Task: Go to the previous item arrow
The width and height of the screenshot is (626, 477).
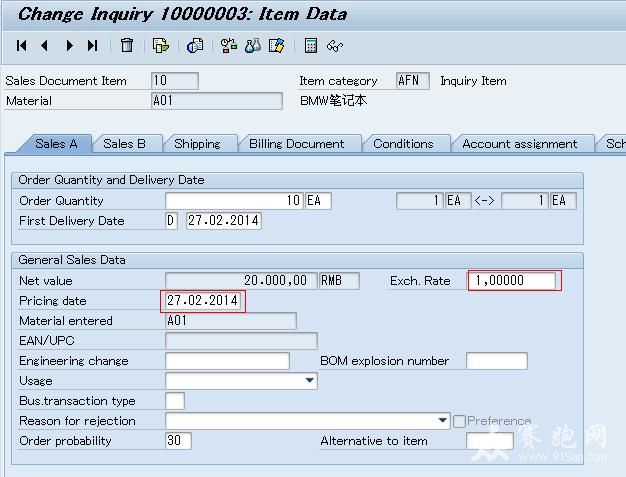Action: click(x=44, y=46)
